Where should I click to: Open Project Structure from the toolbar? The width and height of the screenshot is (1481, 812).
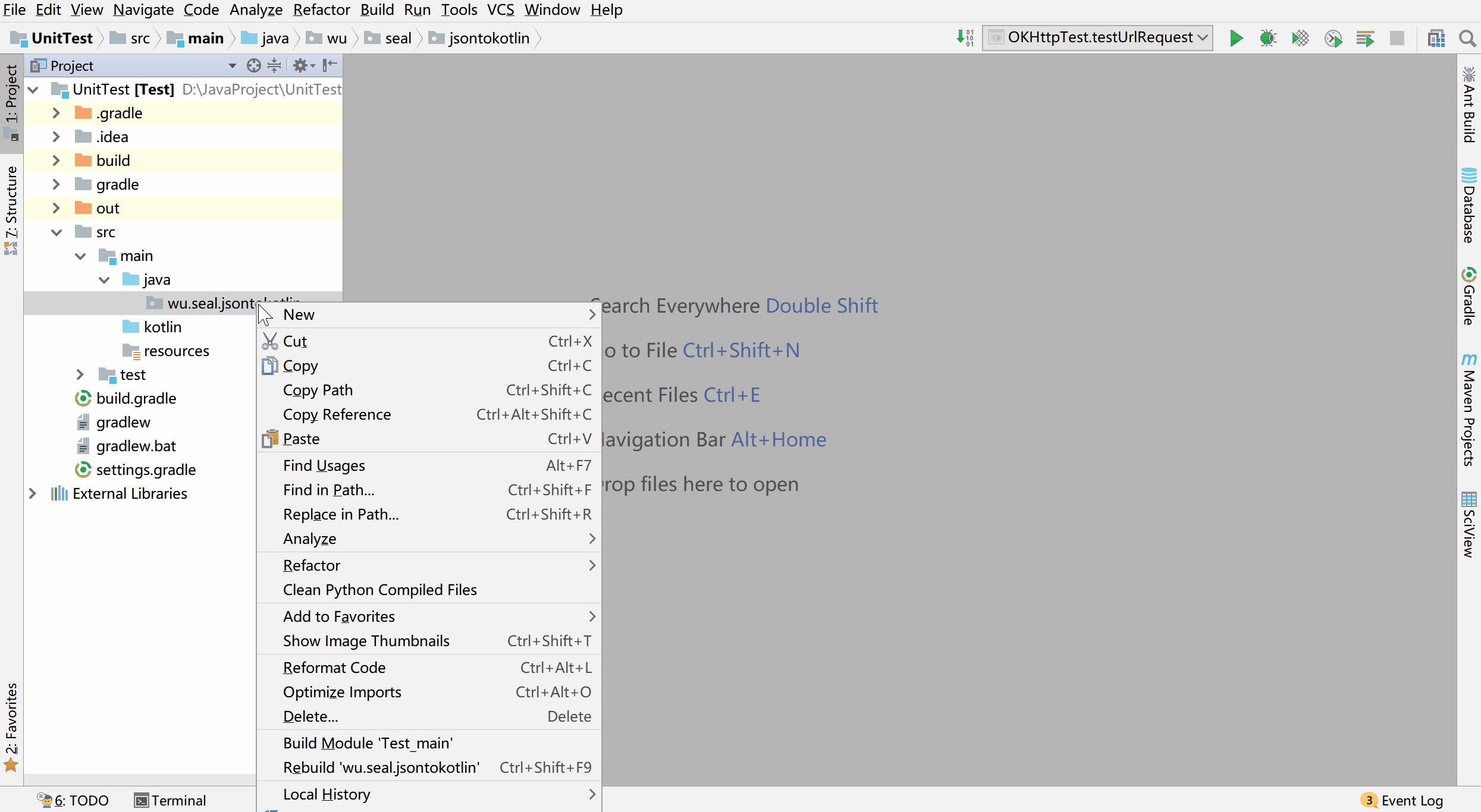point(1436,39)
